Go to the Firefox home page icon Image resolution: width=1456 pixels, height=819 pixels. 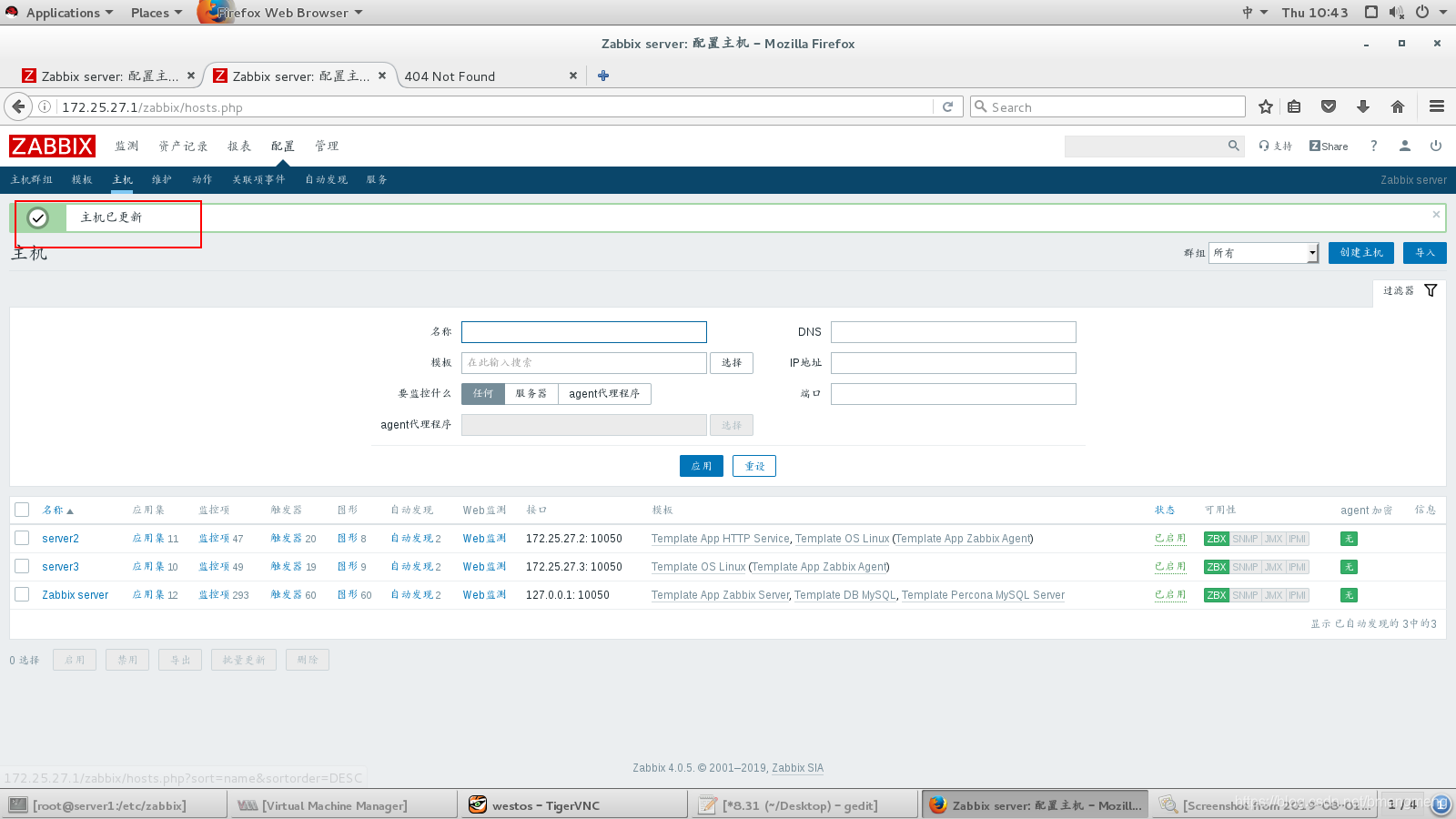tap(1398, 106)
